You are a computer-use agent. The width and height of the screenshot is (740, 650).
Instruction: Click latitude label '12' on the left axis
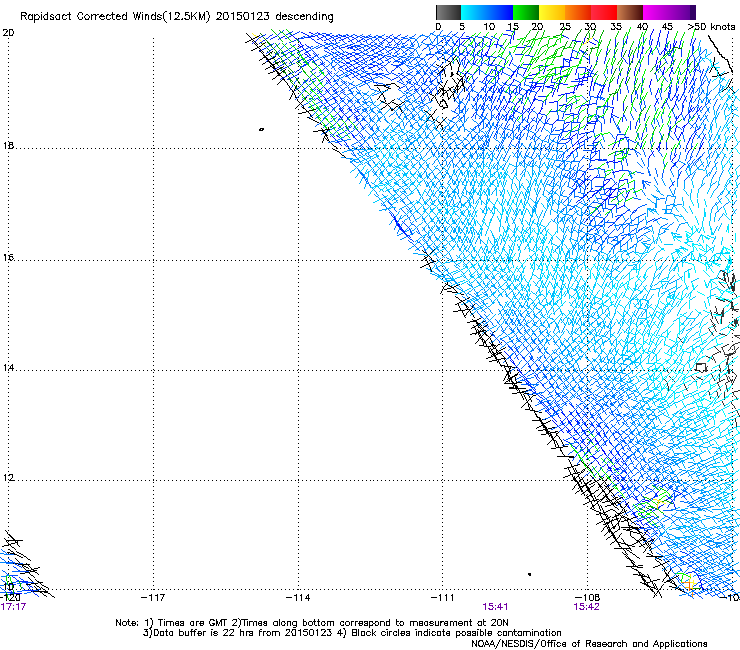click(x=8, y=477)
